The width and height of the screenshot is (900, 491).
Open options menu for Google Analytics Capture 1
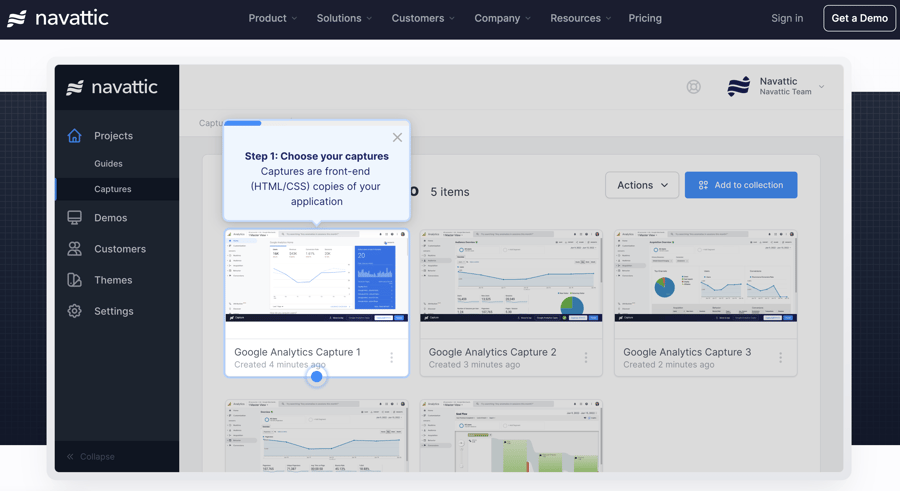point(391,357)
